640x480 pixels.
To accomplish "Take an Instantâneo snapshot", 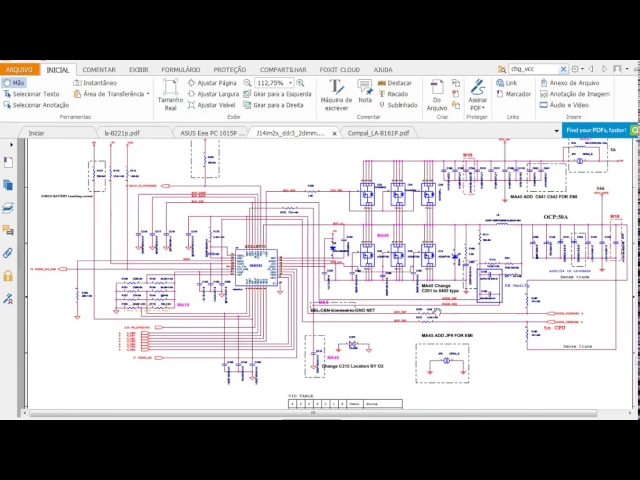I will coord(95,83).
